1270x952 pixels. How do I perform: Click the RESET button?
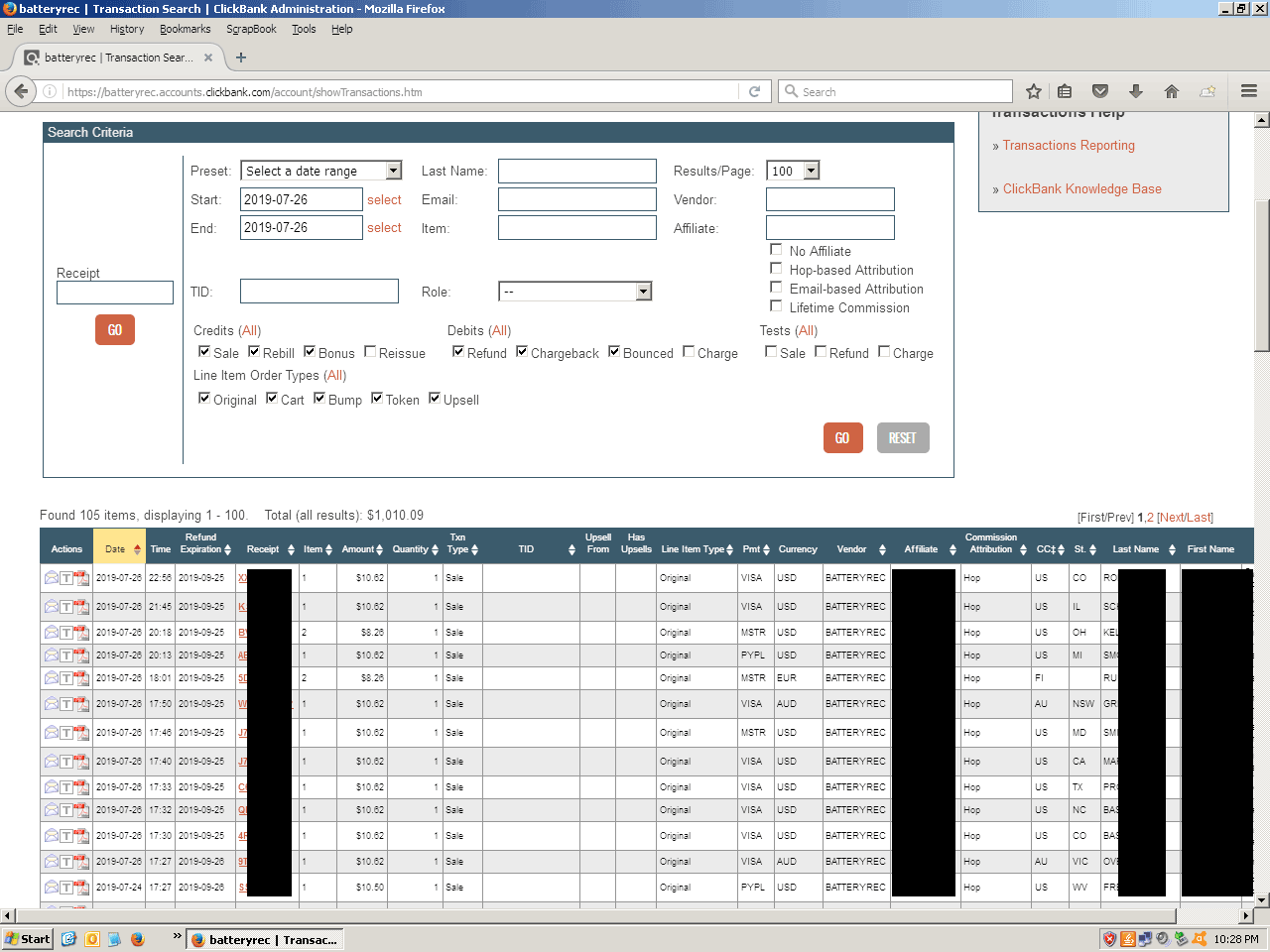pyautogui.click(x=903, y=437)
